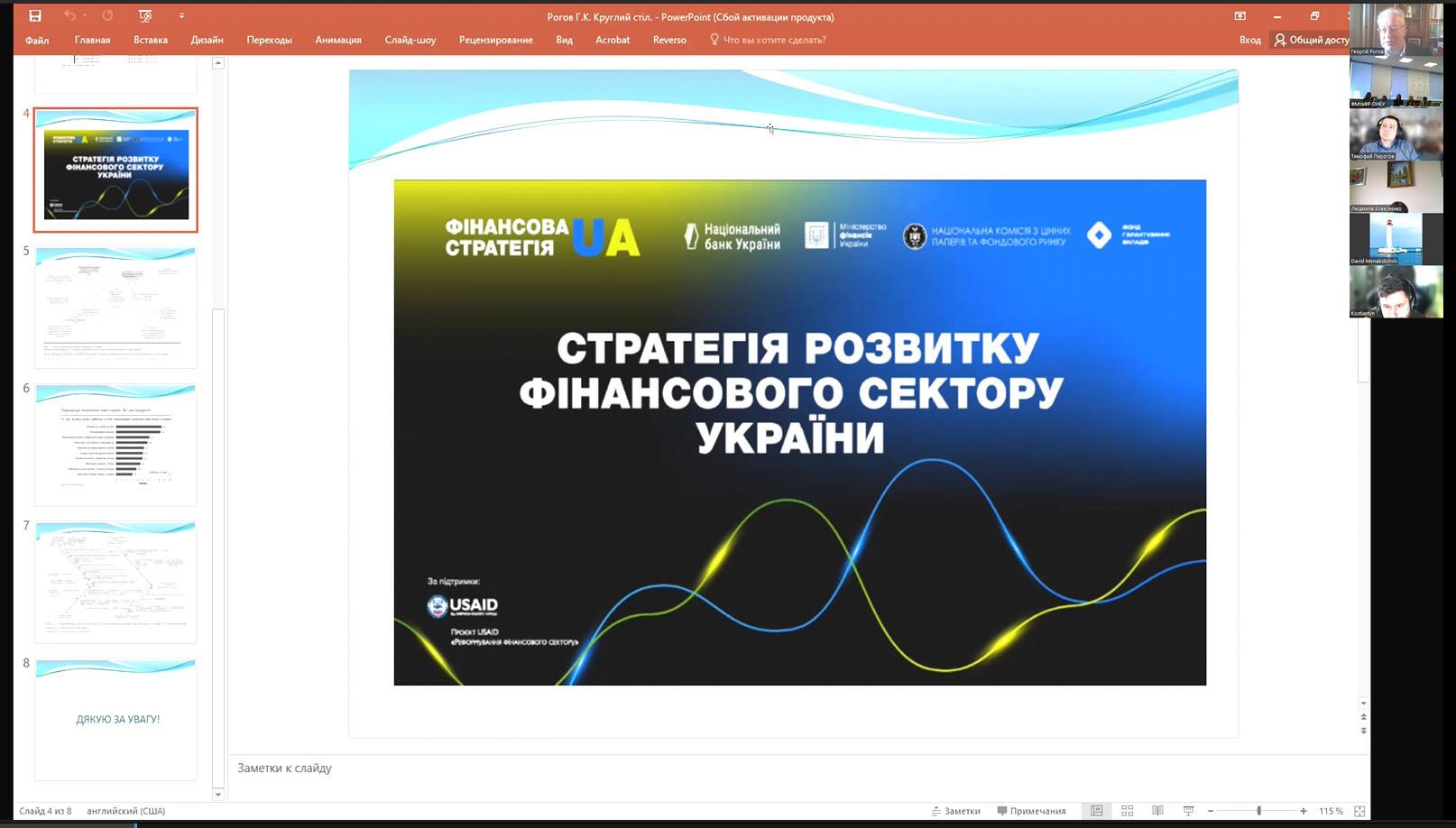Click the Save icon in quick access toolbar
The width and height of the screenshot is (1456, 828).
click(x=35, y=16)
